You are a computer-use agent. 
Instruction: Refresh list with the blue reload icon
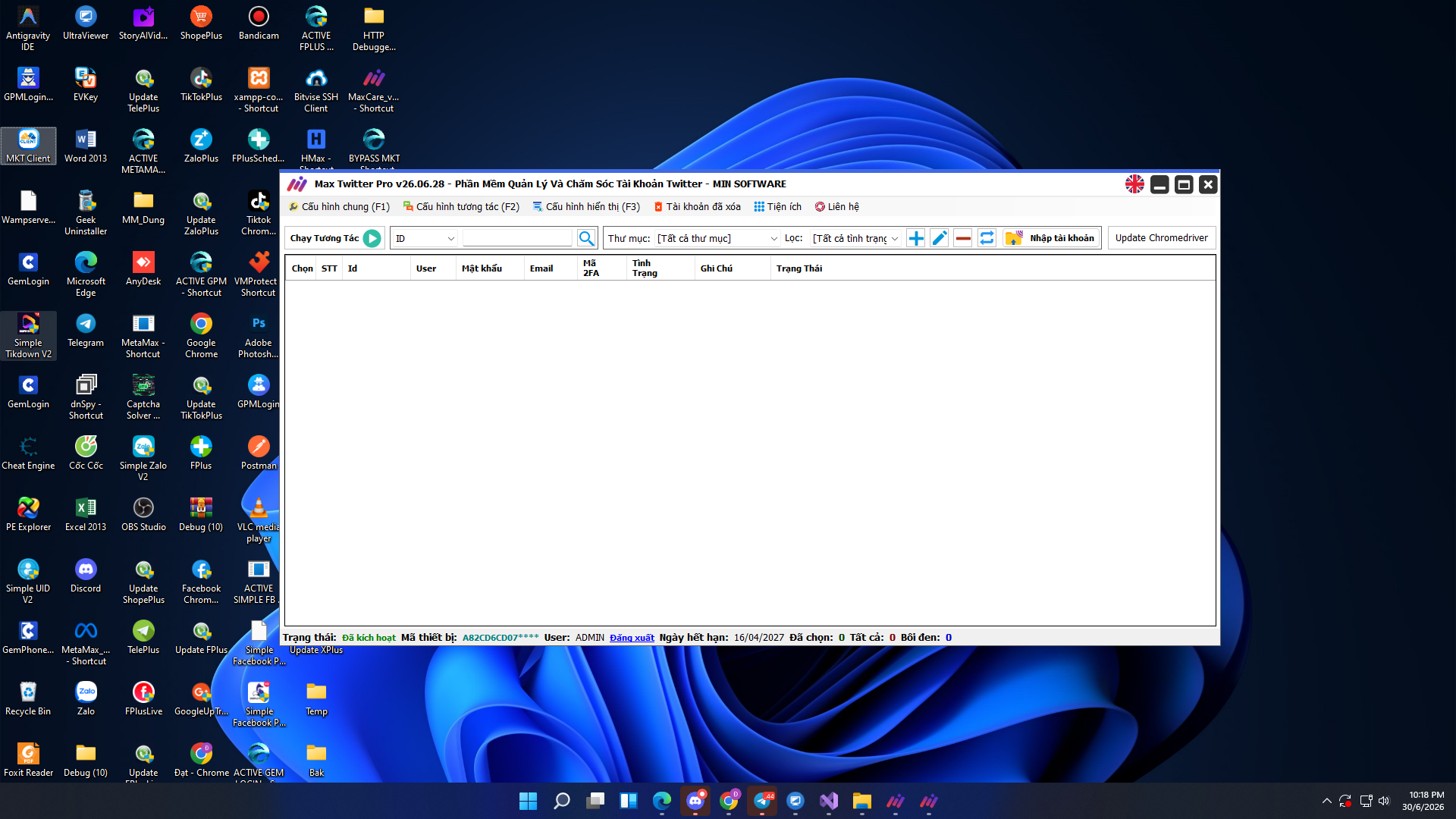click(987, 238)
